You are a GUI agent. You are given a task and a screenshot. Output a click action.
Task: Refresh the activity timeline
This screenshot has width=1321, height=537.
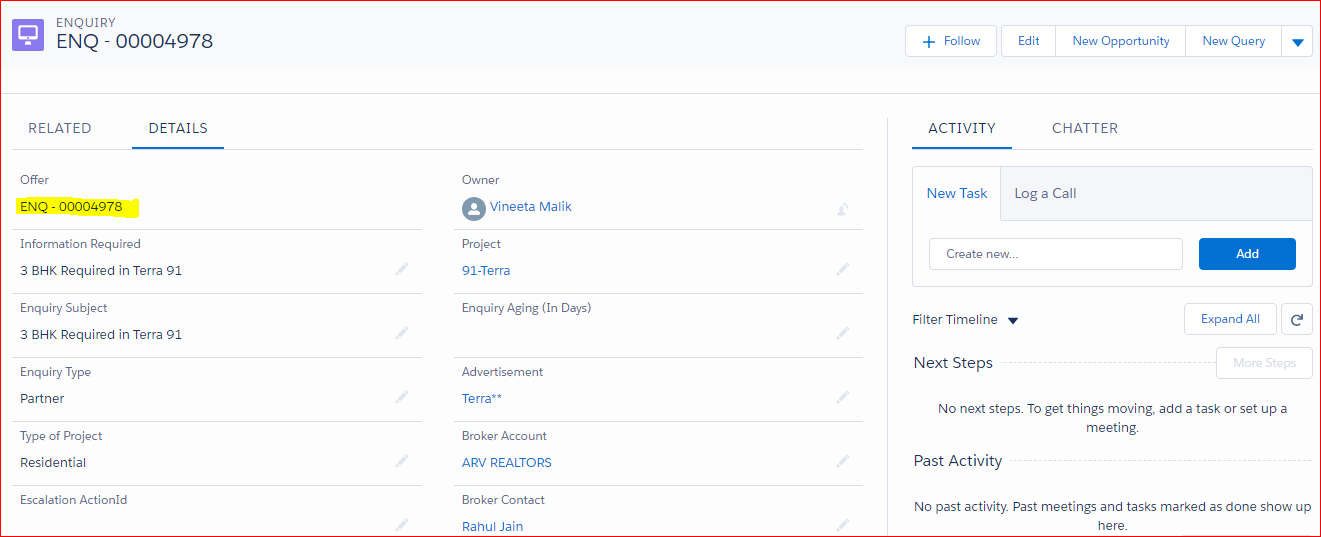[1296, 320]
